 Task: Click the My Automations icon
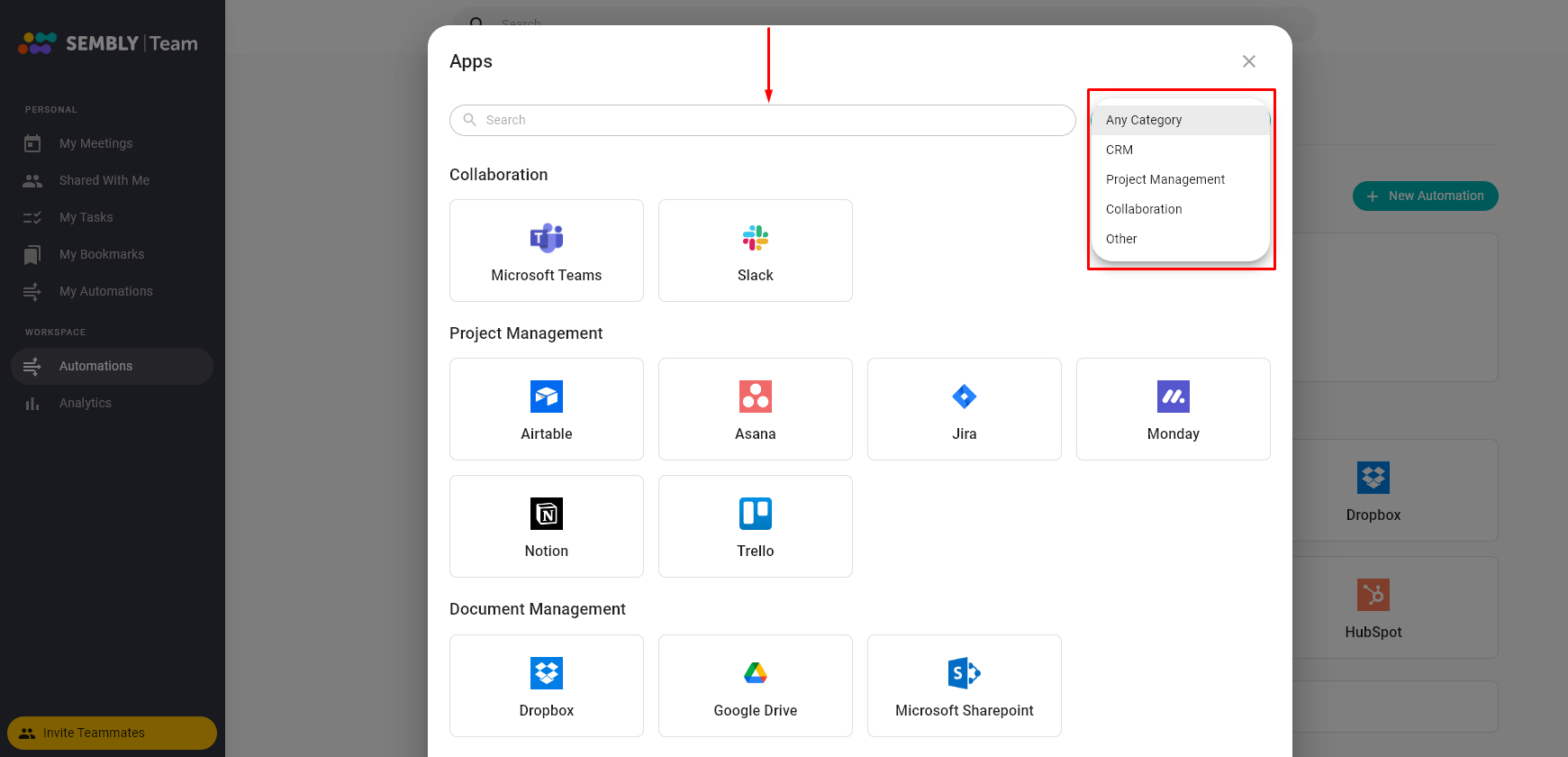coord(32,291)
